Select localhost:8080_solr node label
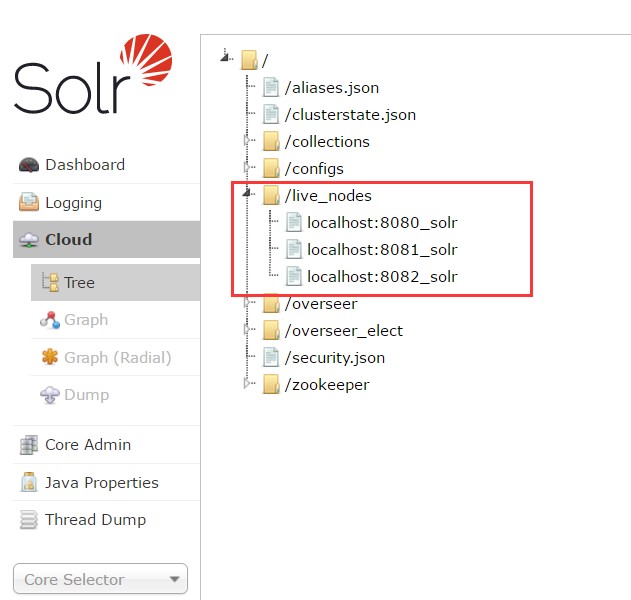The image size is (631, 600). (x=382, y=223)
